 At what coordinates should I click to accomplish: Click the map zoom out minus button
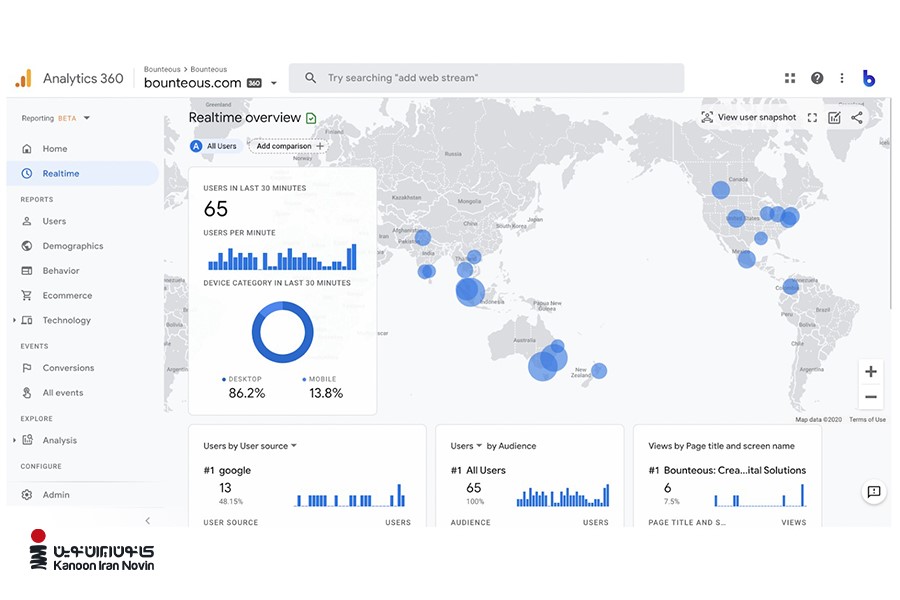pos(871,397)
